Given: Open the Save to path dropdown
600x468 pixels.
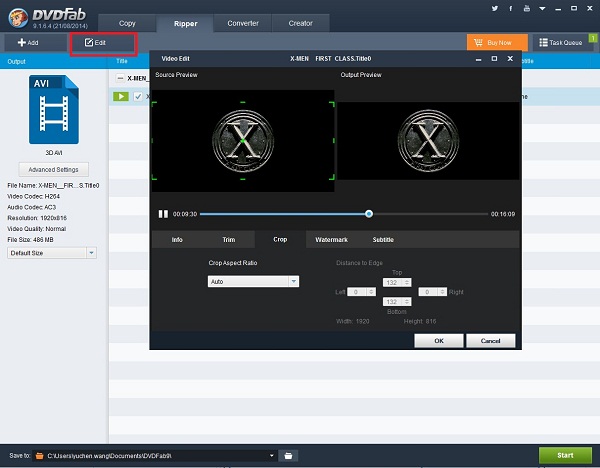Looking at the screenshot, I should coord(271,455).
